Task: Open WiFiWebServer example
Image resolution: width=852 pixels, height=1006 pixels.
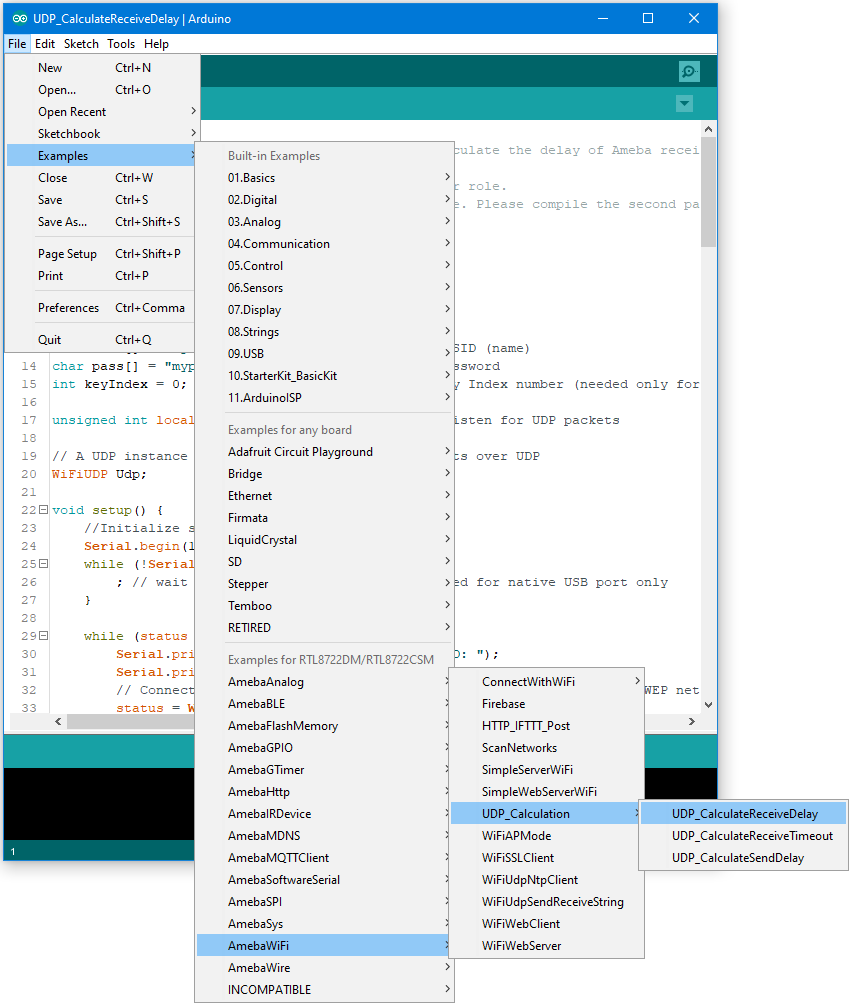Action: [547, 946]
